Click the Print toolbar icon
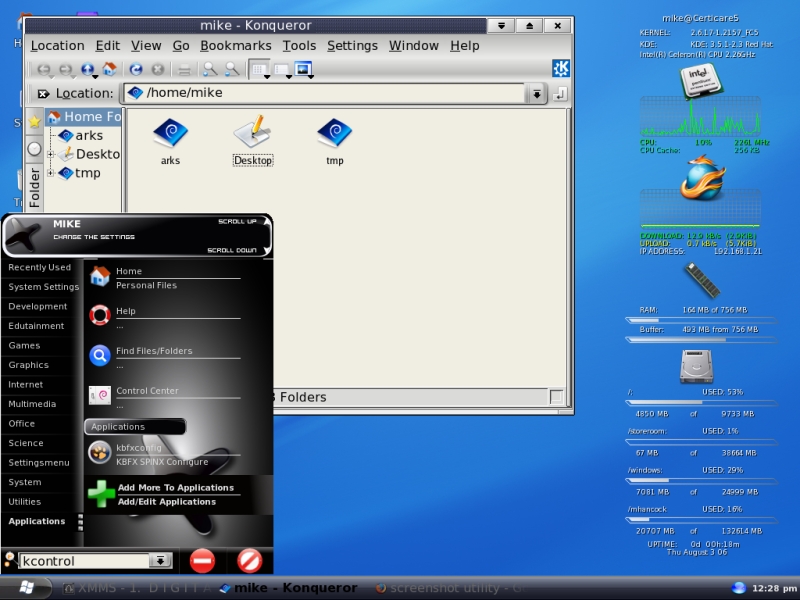The height and width of the screenshot is (600, 800). point(184,69)
